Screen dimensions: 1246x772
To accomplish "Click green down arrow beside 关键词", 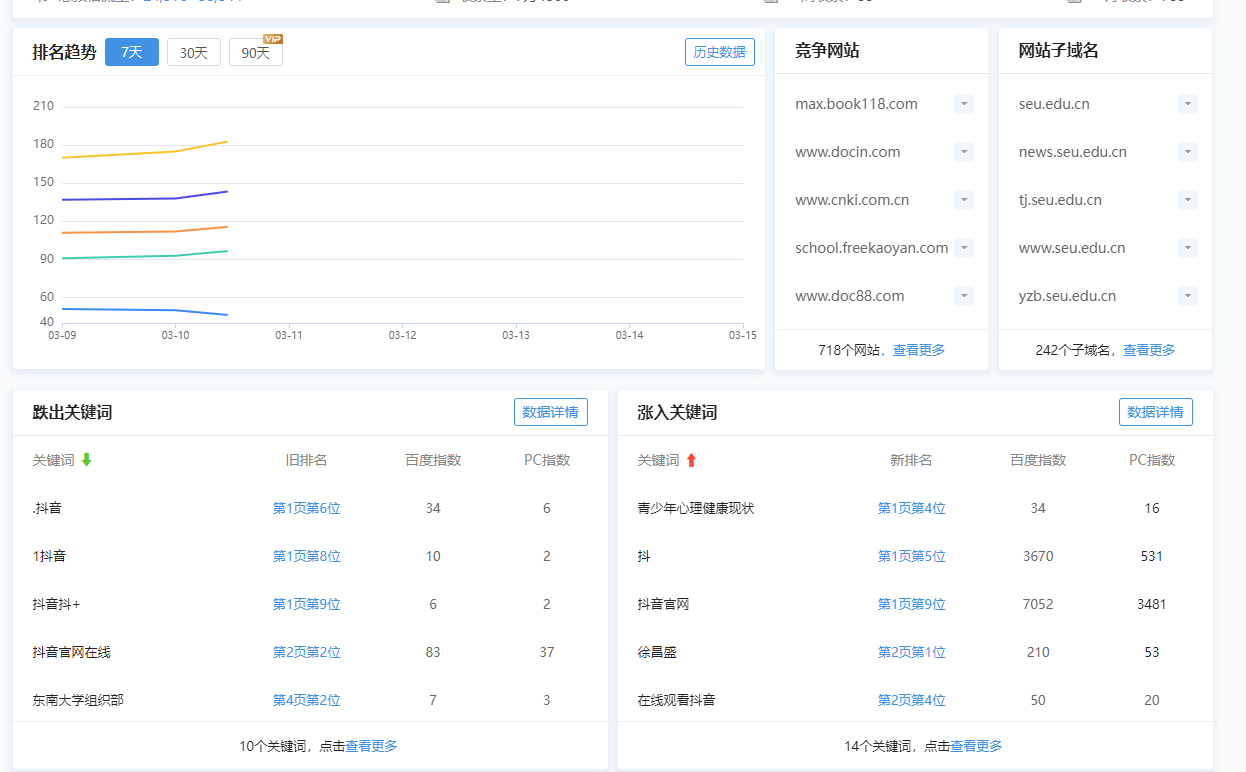I will (86, 460).
